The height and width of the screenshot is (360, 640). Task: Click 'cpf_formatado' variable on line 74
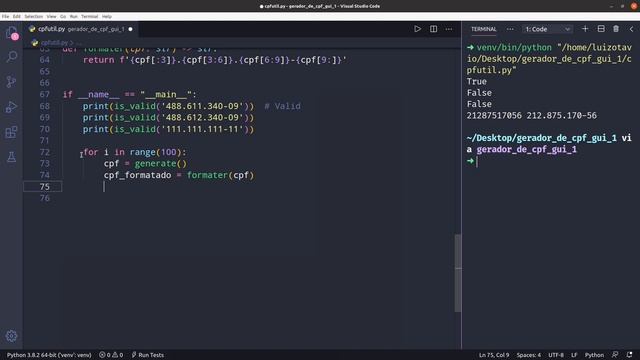click(138, 175)
